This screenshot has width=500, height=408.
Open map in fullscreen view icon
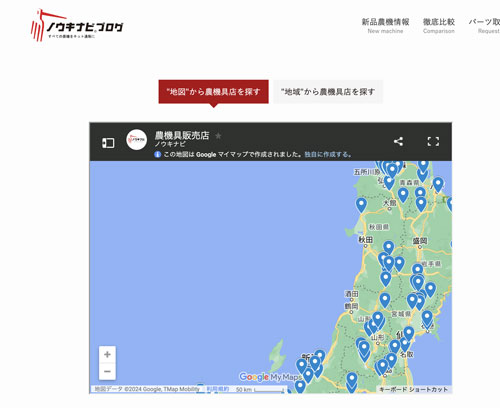tap(433, 141)
